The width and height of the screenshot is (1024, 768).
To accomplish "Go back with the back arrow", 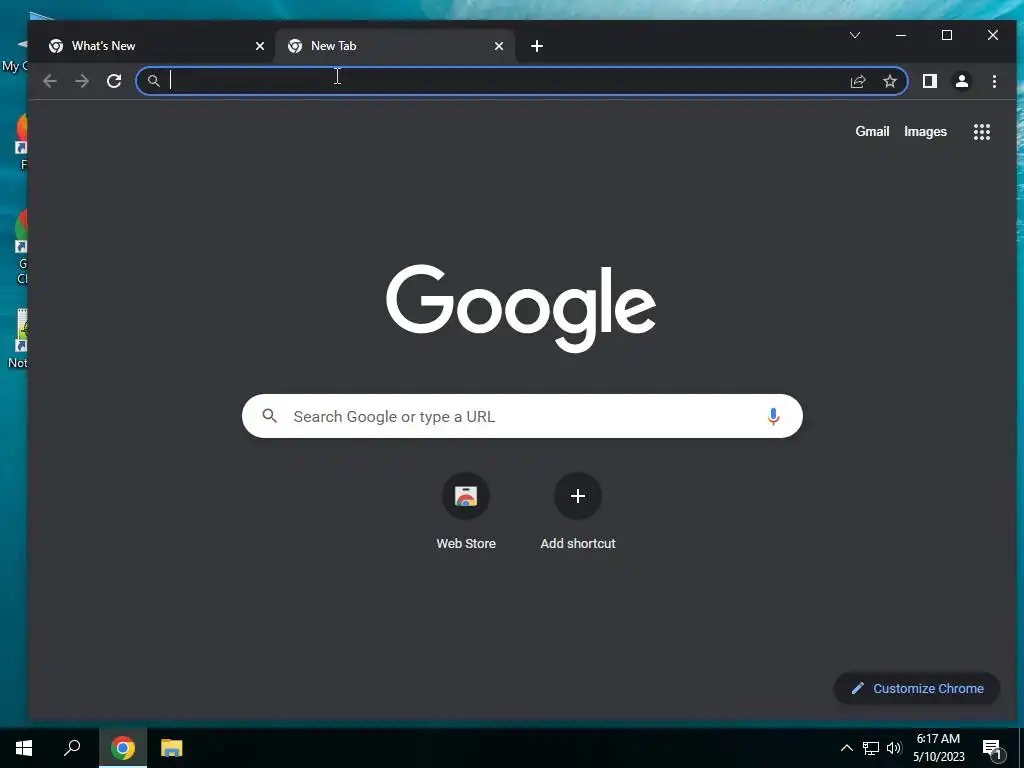I will click(50, 81).
